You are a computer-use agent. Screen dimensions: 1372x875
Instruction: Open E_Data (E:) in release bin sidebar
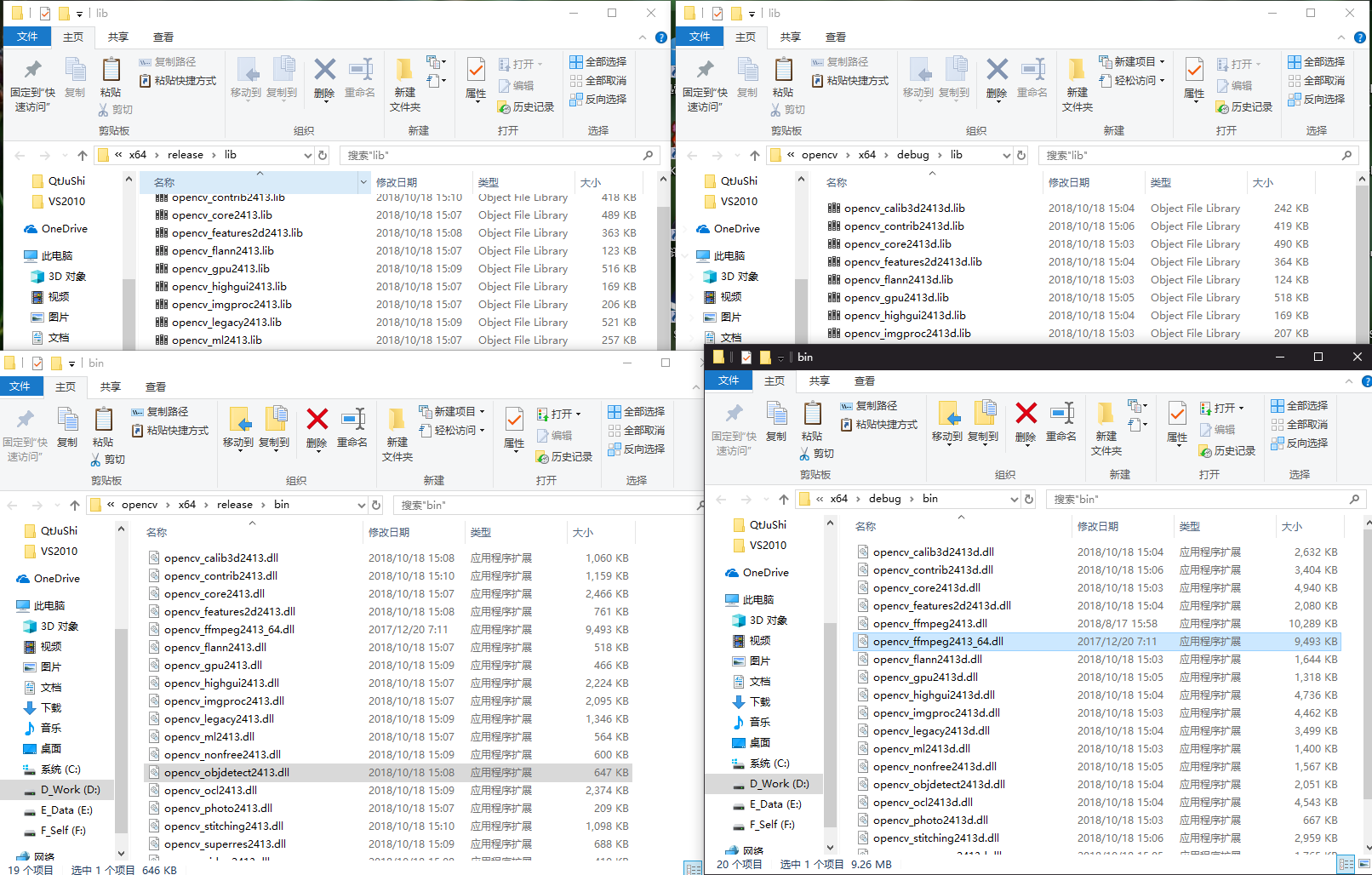coord(66,810)
